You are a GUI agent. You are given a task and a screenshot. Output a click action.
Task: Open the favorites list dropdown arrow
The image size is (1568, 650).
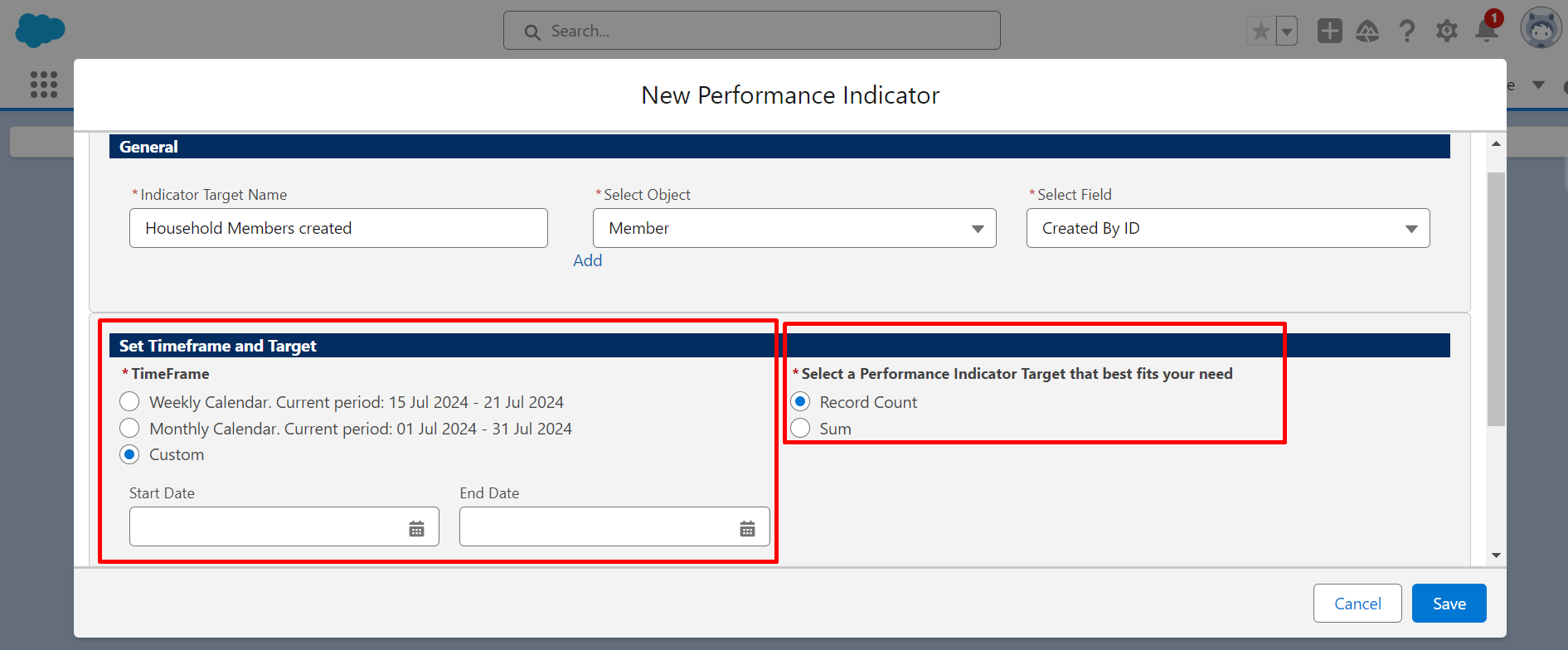1287,32
